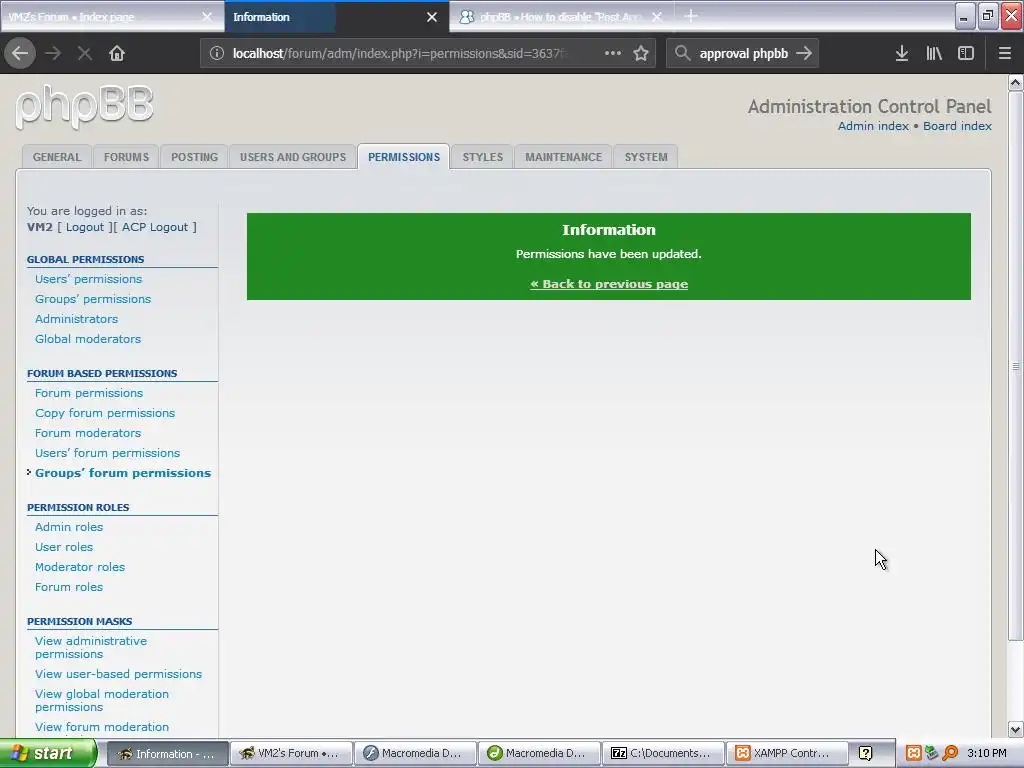Open Moderator roles link
Screen dimensions: 1024x768
80,567
